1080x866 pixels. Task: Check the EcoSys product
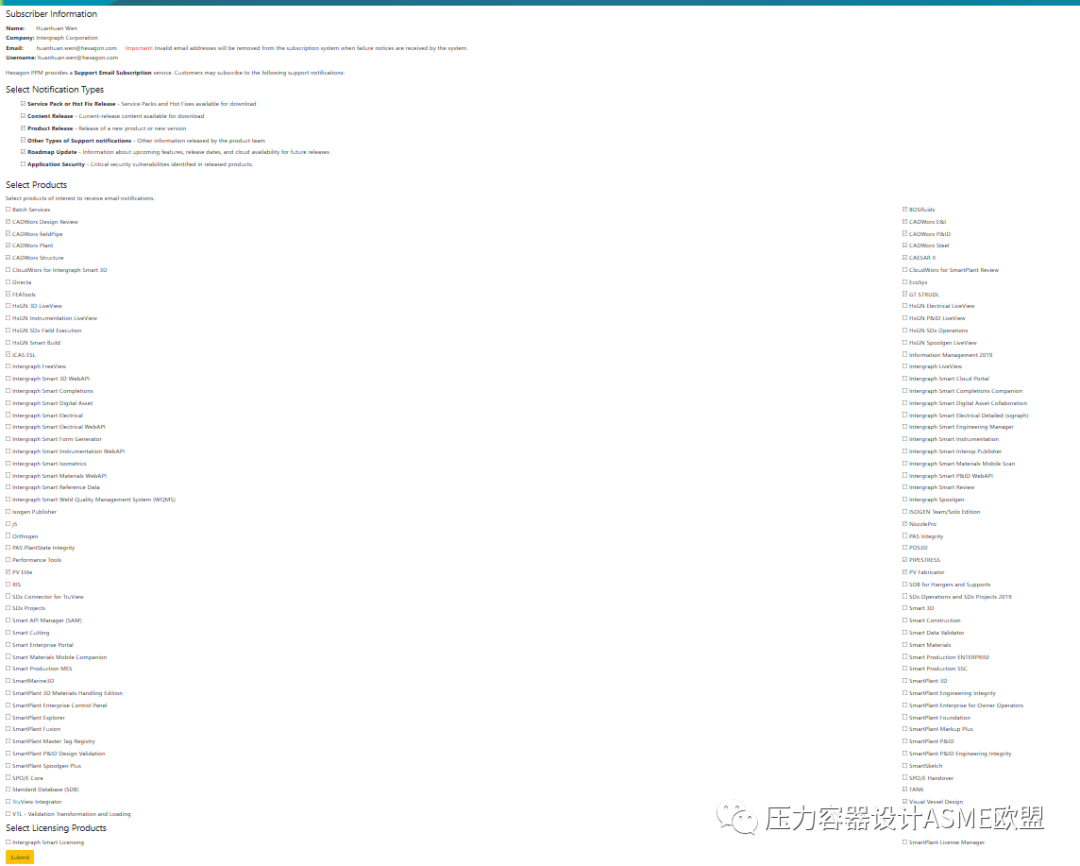tap(905, 282)
